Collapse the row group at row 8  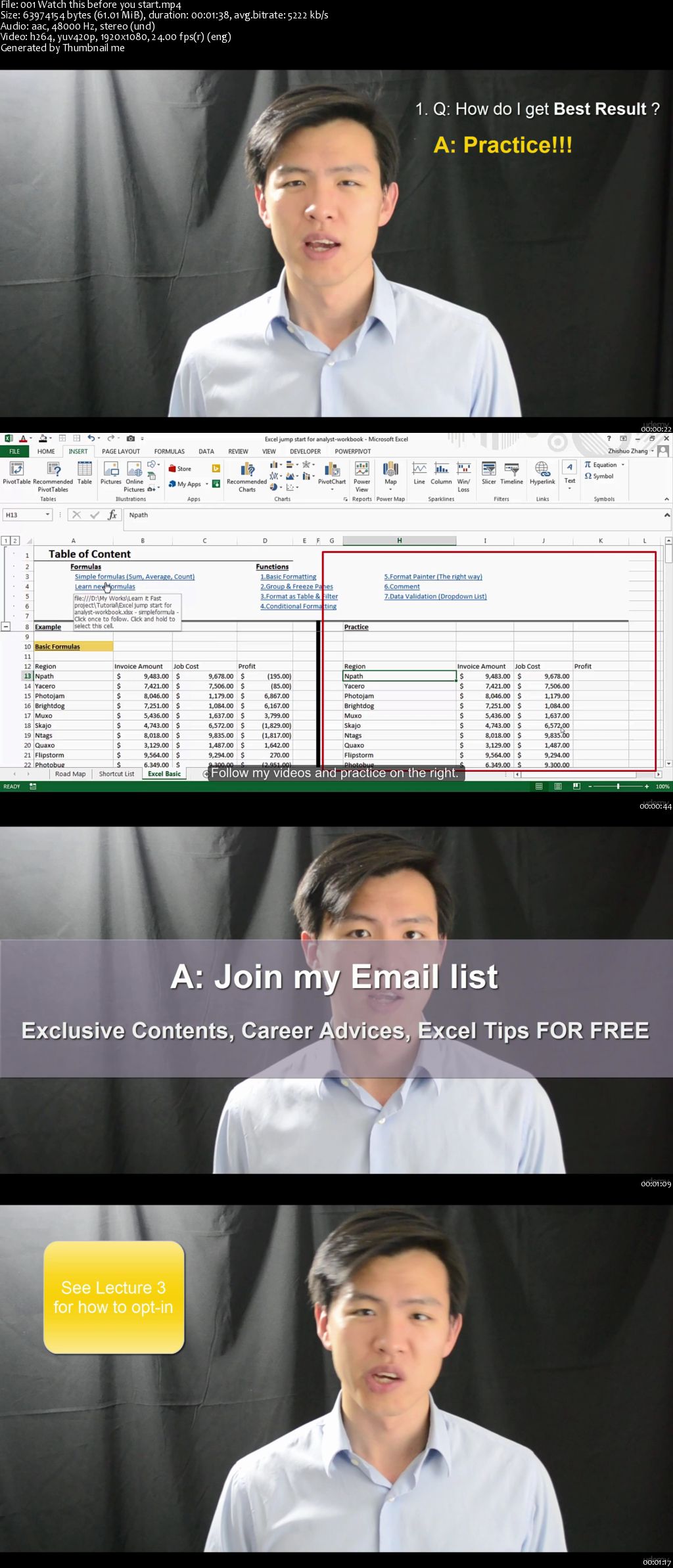(6, 627)
